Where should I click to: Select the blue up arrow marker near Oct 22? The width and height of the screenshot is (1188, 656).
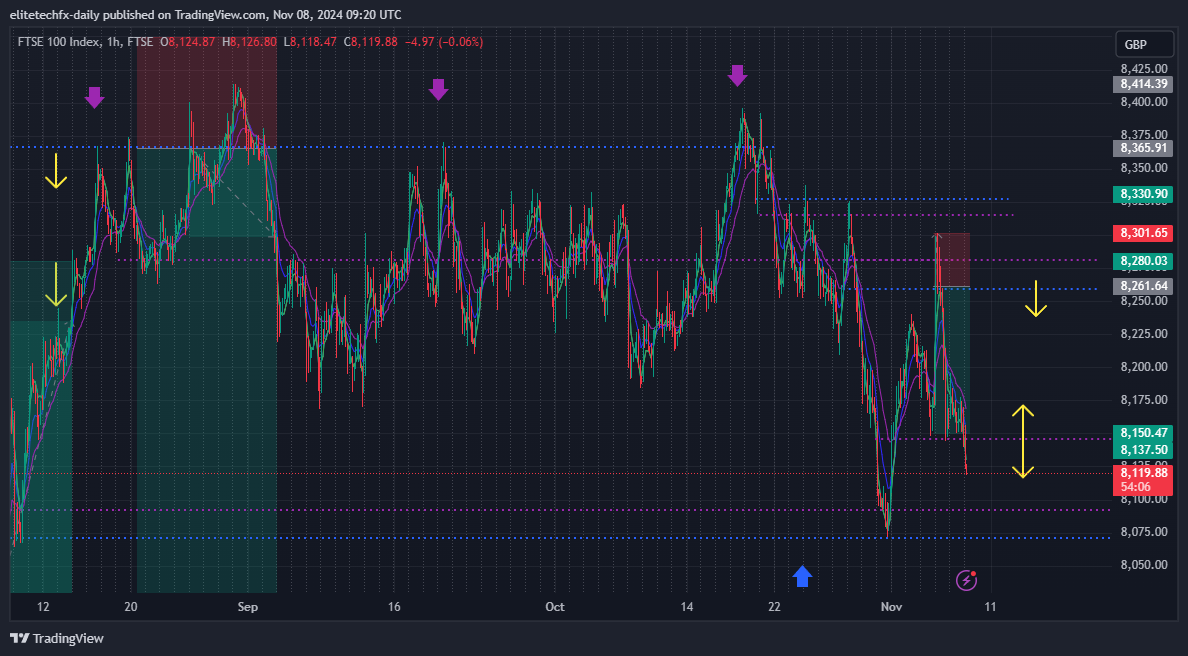(x=802, y=576)
